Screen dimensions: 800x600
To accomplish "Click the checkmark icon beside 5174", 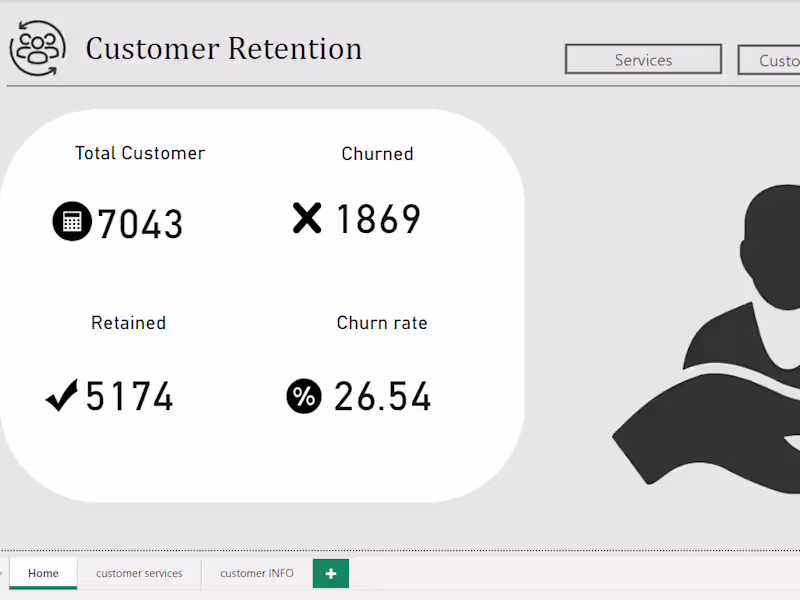I will click(x=62, y=395).
